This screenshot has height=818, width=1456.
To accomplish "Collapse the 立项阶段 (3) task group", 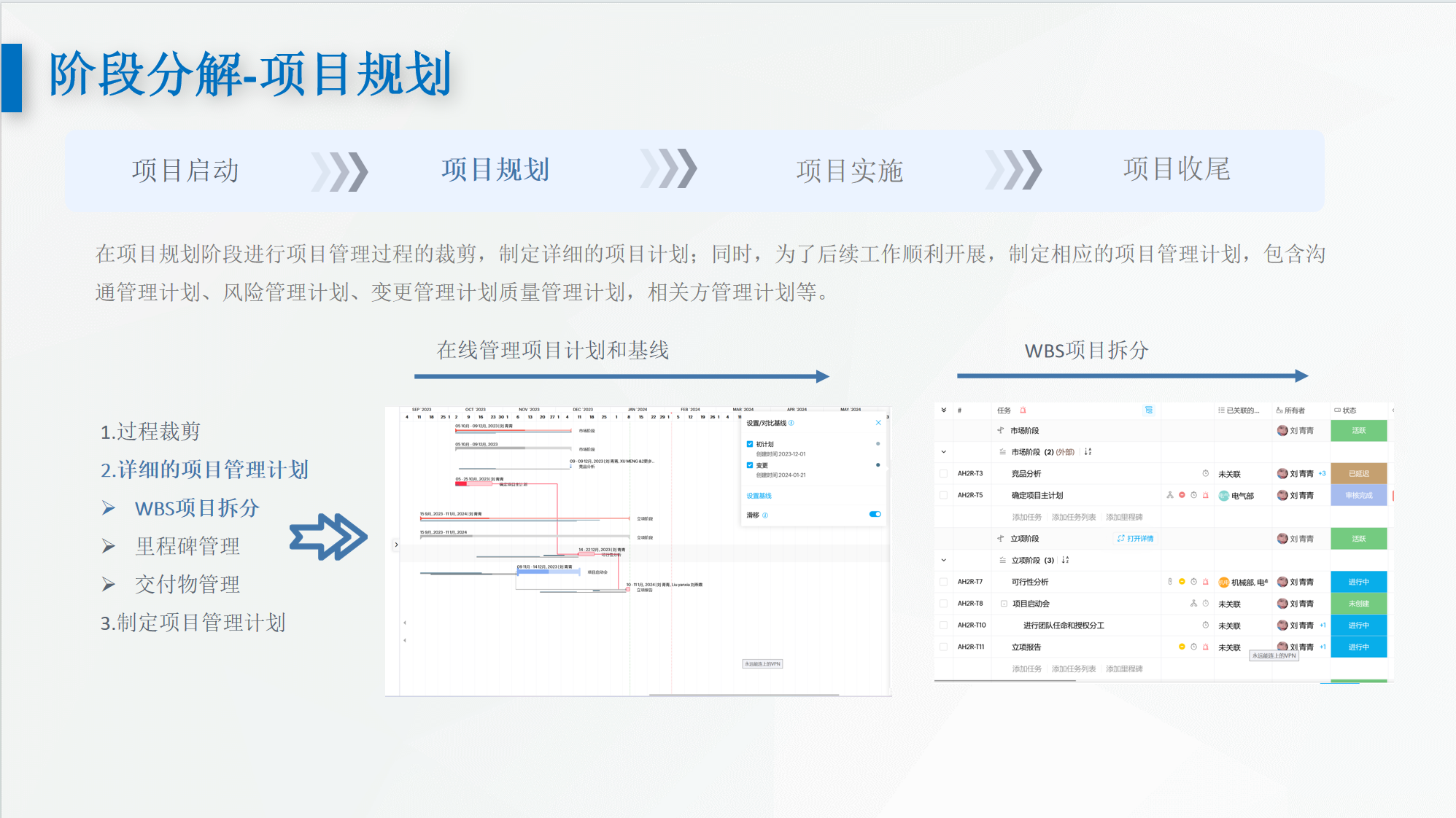I will 944,560.
